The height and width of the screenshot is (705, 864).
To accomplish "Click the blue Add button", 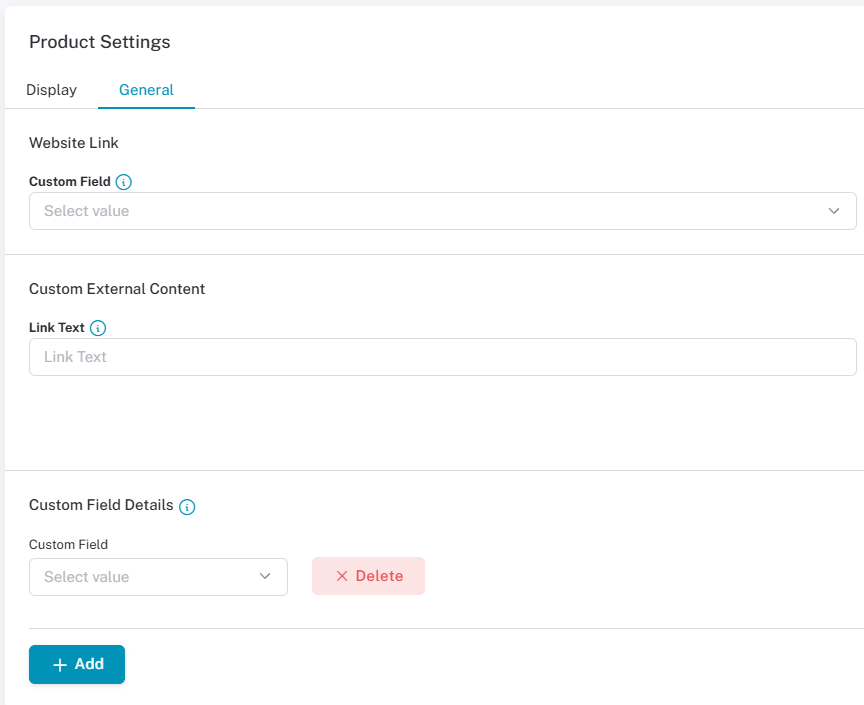I will point(77,664).
